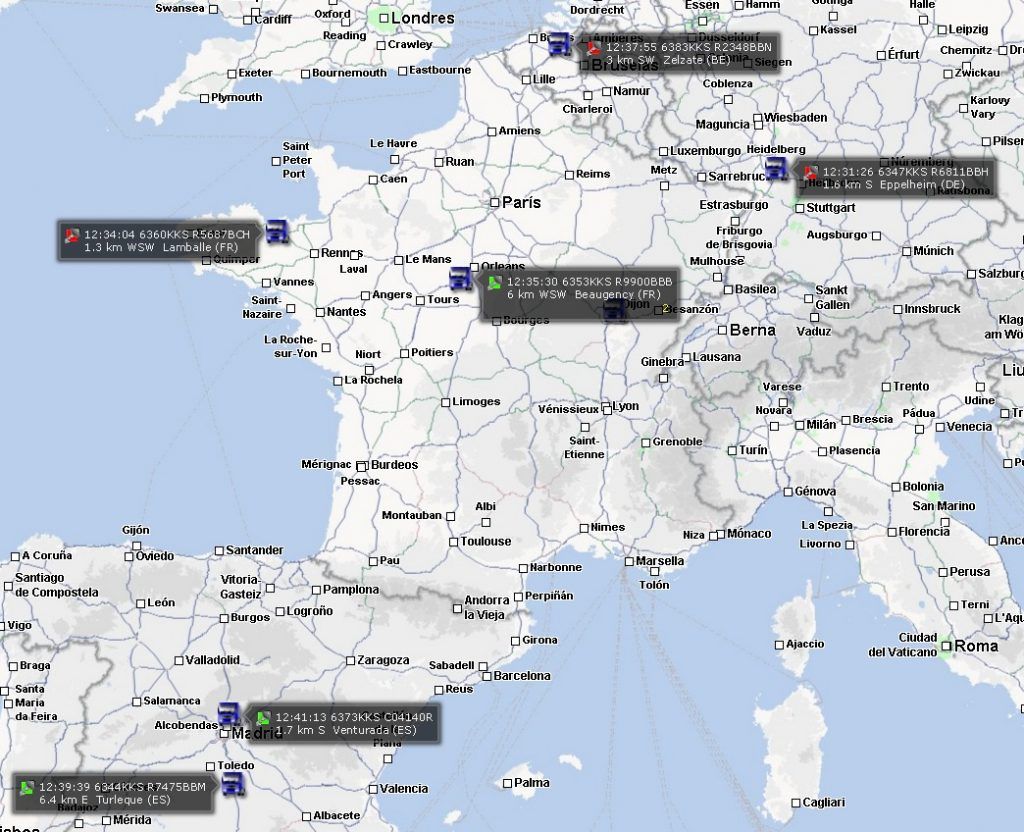1024x832 pixels.
Task: Select the truck icon near Lamballe
Action: click(277, 231)
